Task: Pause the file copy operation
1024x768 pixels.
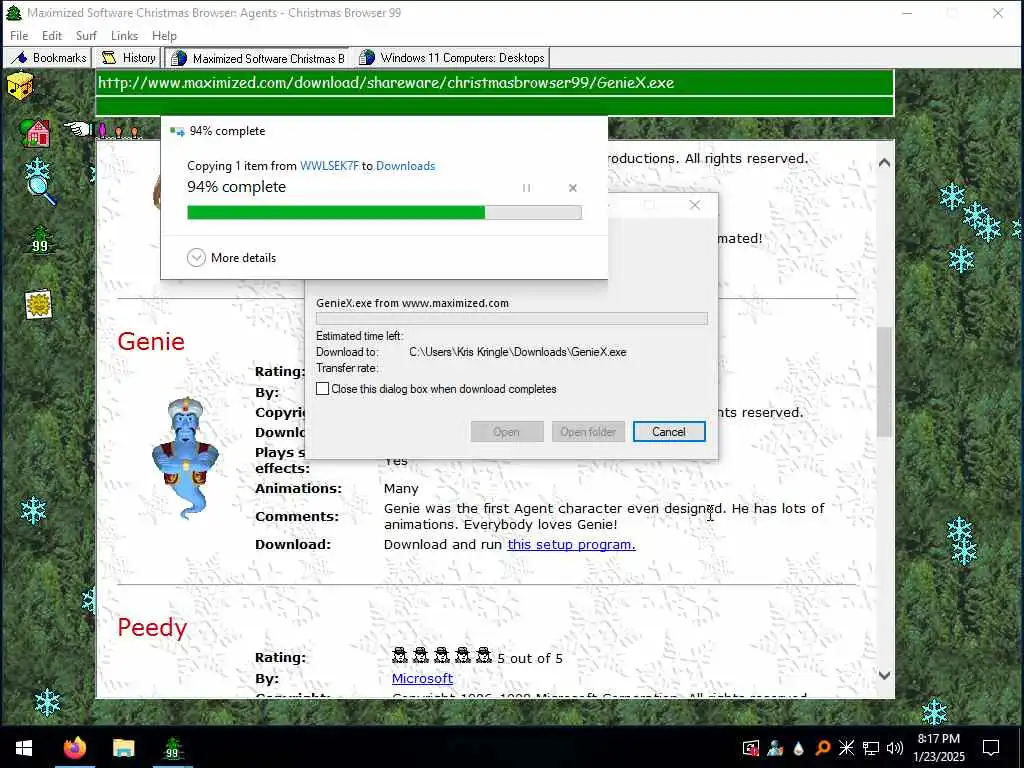Action: coord(526,188)
